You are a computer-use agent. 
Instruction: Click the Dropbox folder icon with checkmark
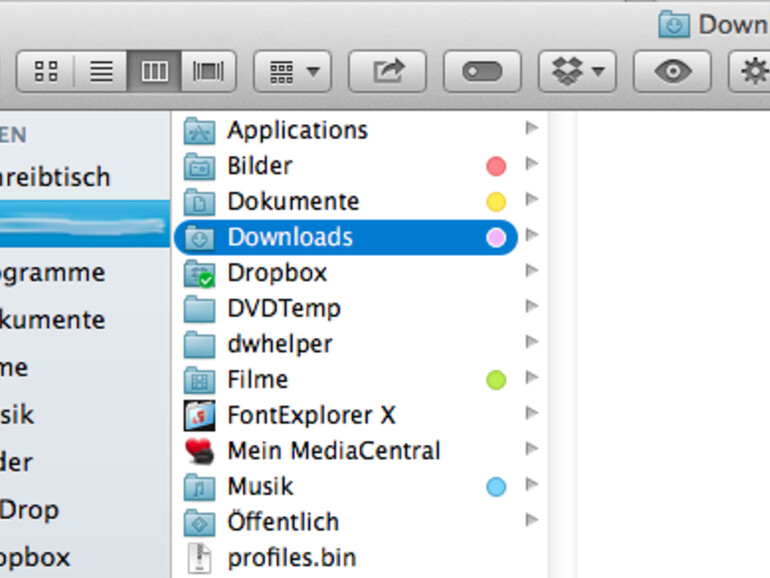pos(199,274)
